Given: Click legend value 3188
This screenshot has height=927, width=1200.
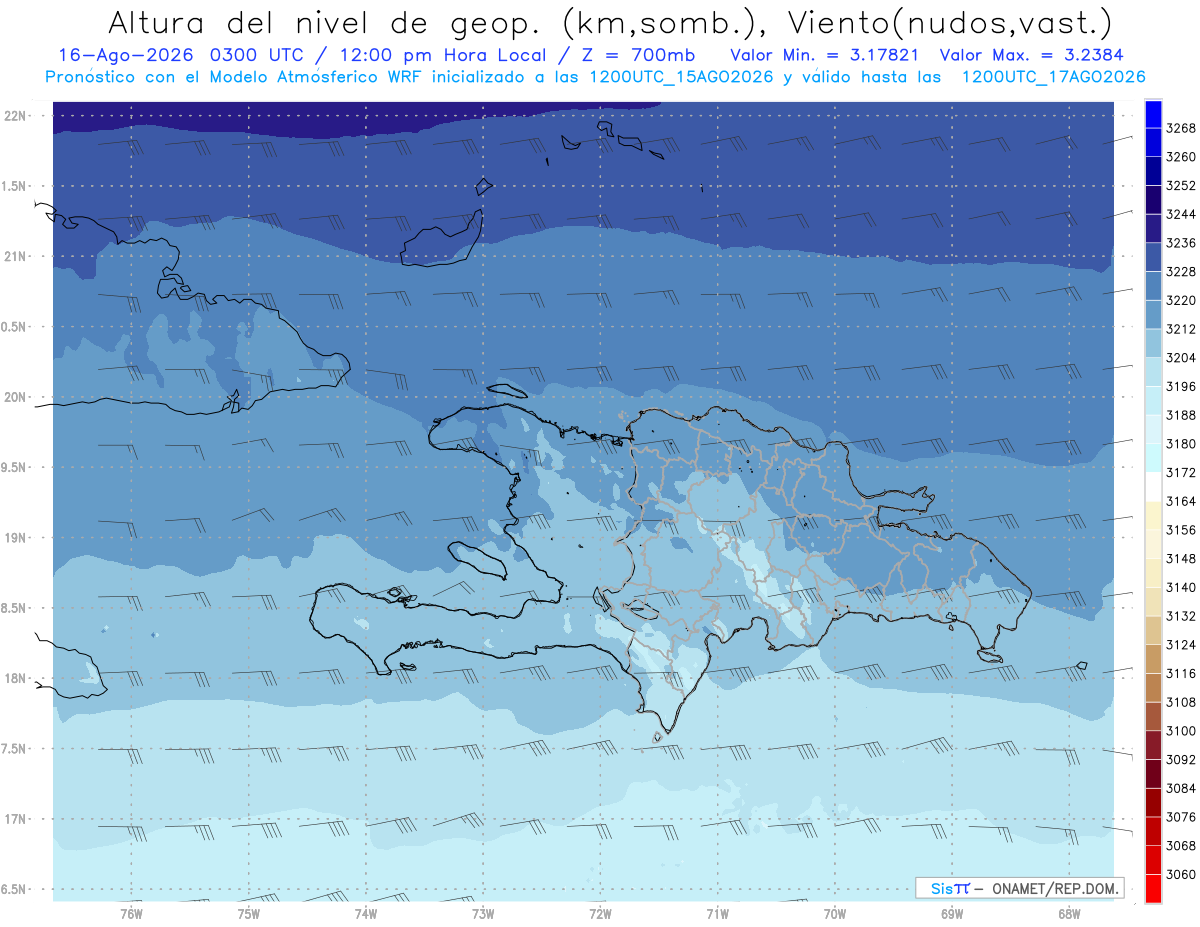Looking at the screenshot, I should [1181, 415].
